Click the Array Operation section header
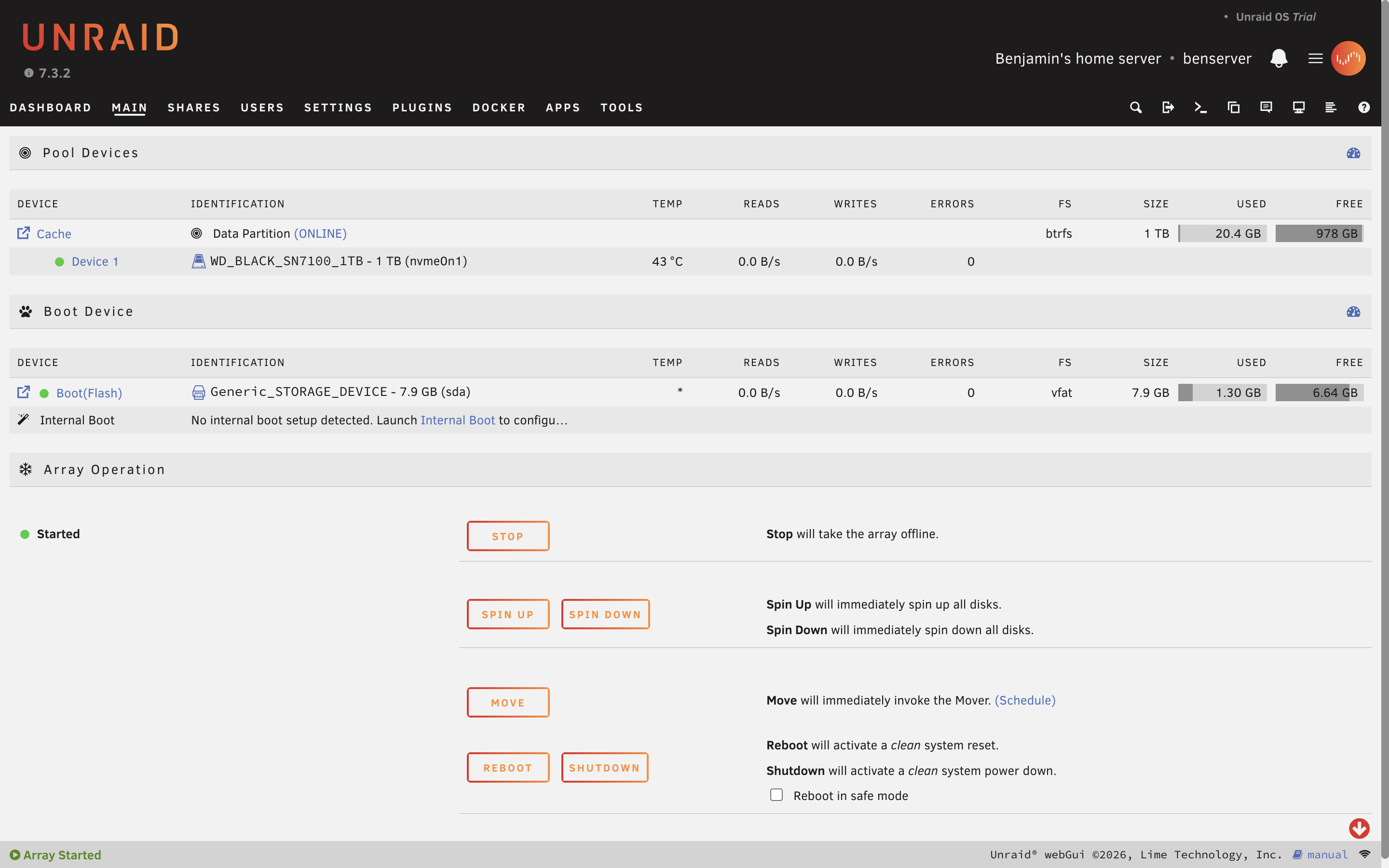Image resolution: width=1389 pixels, height=868 pixels. (x=691, y=470)
